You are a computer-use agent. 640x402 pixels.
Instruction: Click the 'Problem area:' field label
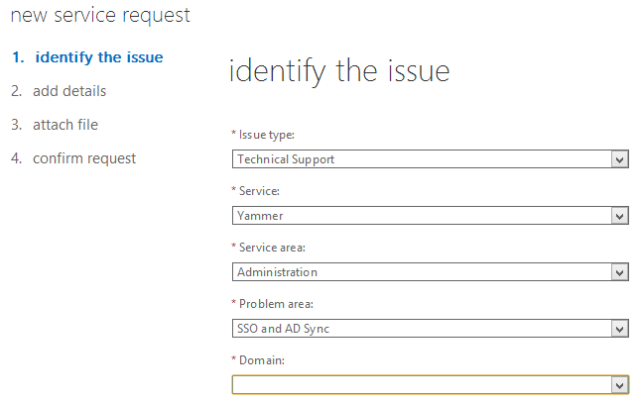(x=273, y=304)
